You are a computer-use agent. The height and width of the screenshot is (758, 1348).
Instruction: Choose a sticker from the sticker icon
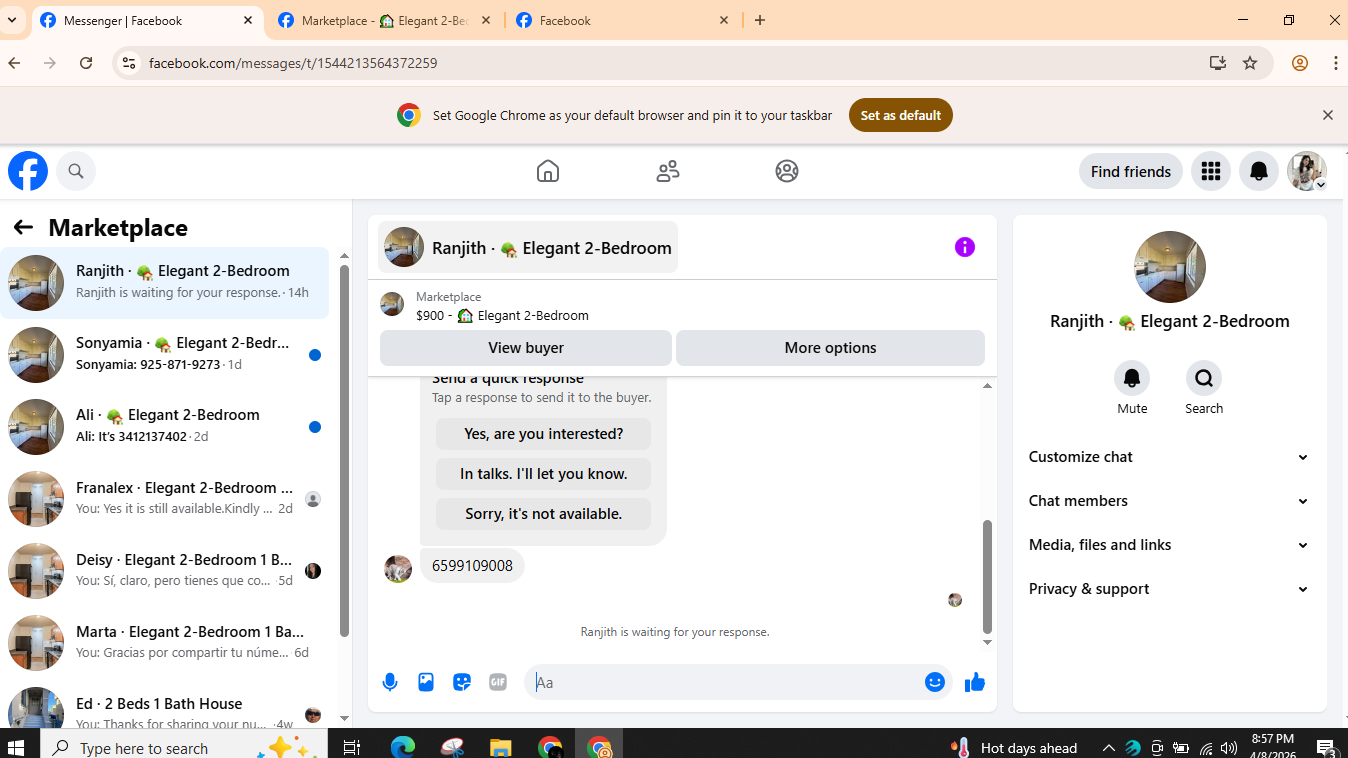[x=462, y=682]
